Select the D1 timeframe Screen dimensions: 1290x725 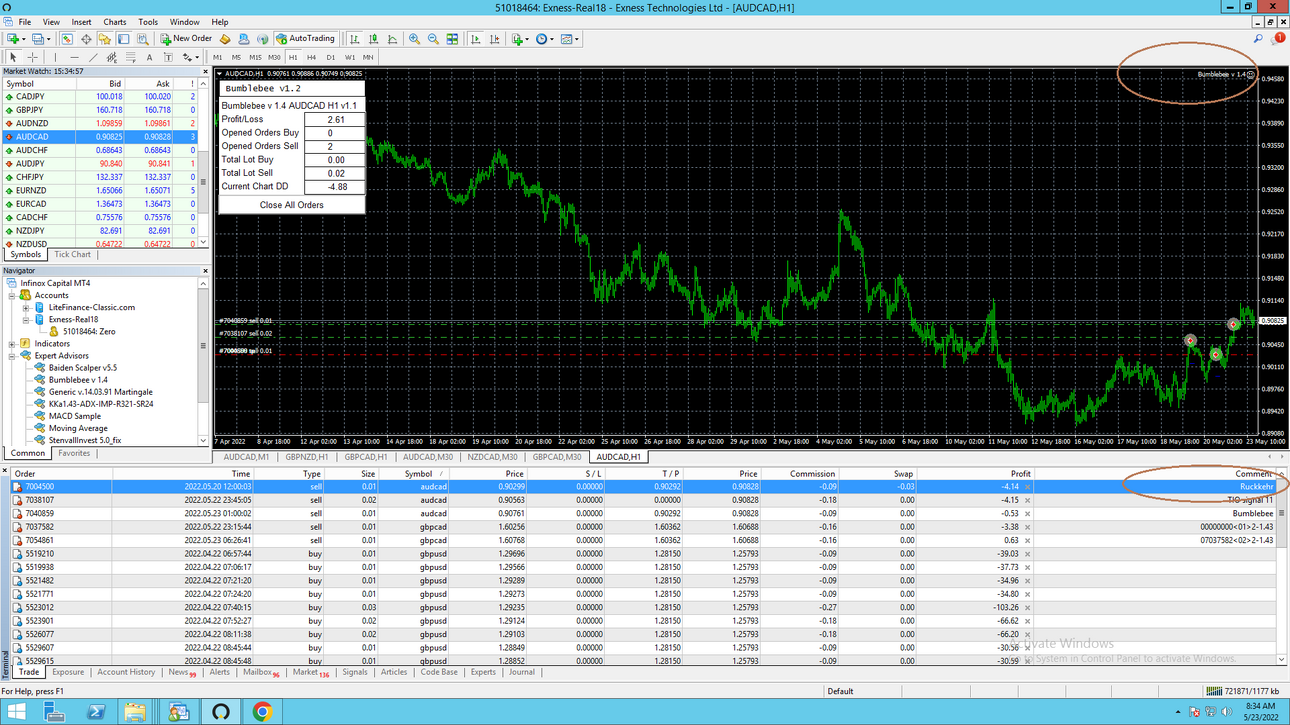click(x=330, y=57)
